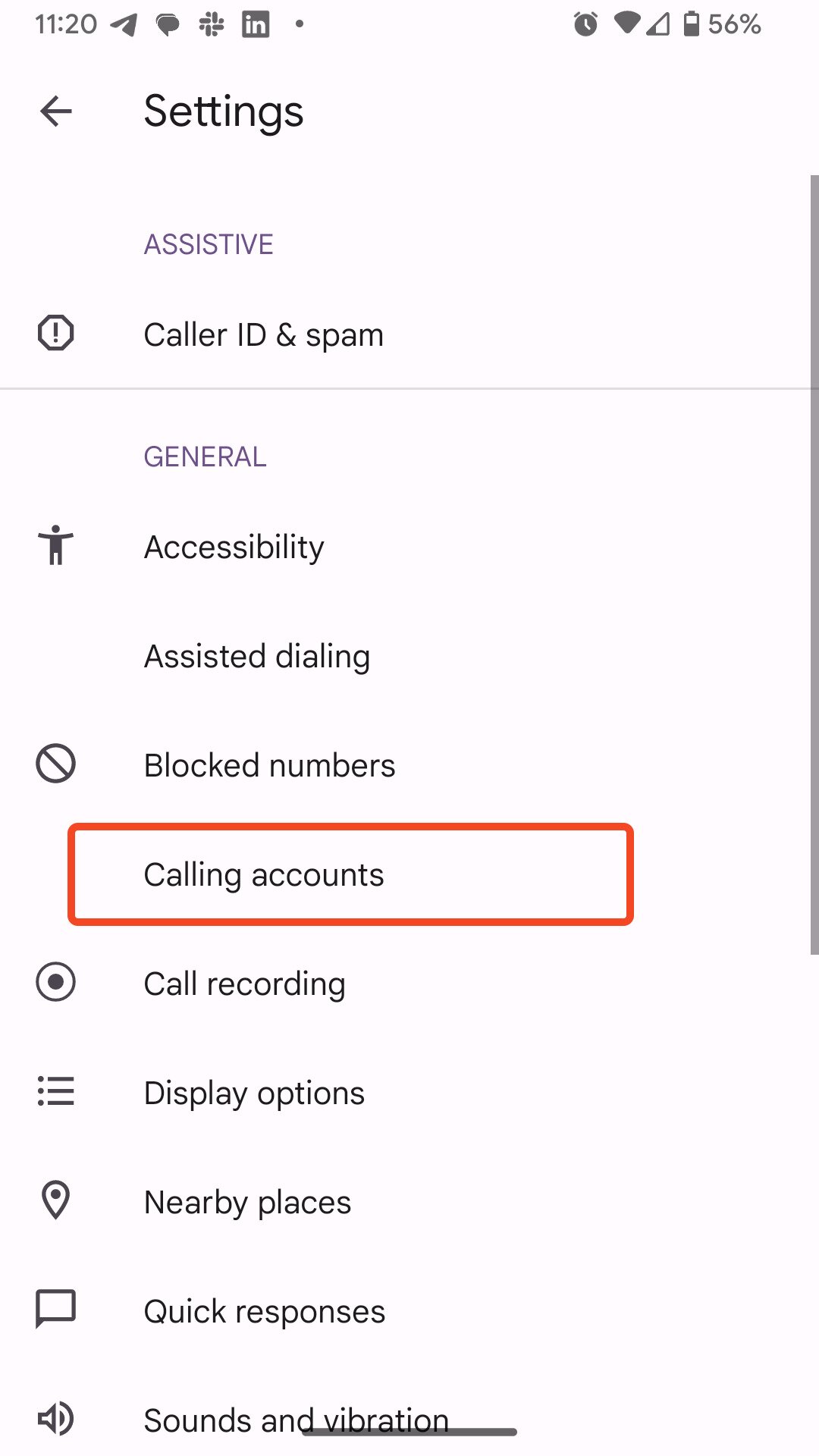Open Nearby places setting
819x1456 pixels.
coord(247,1202)
